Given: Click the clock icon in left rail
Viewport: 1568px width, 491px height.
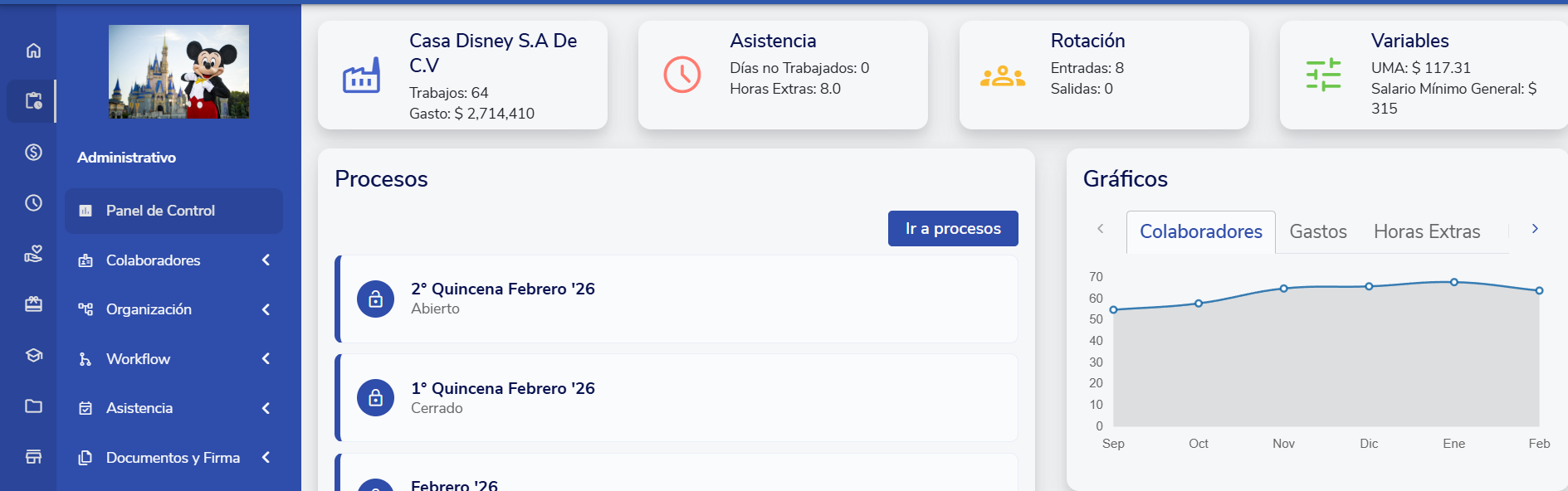Looking at the screenshot, I should 33,203.
